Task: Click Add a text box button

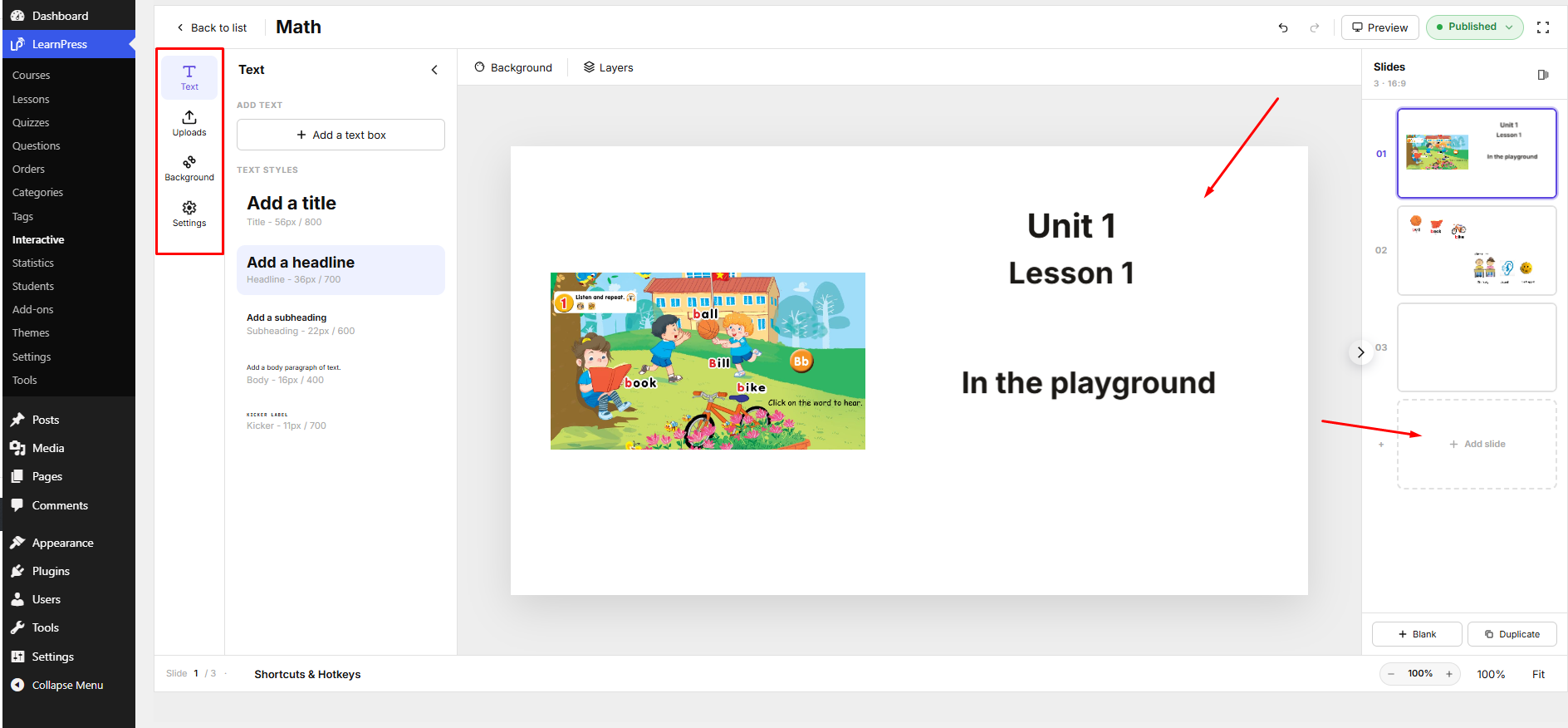Action: [x=341, y=135]
